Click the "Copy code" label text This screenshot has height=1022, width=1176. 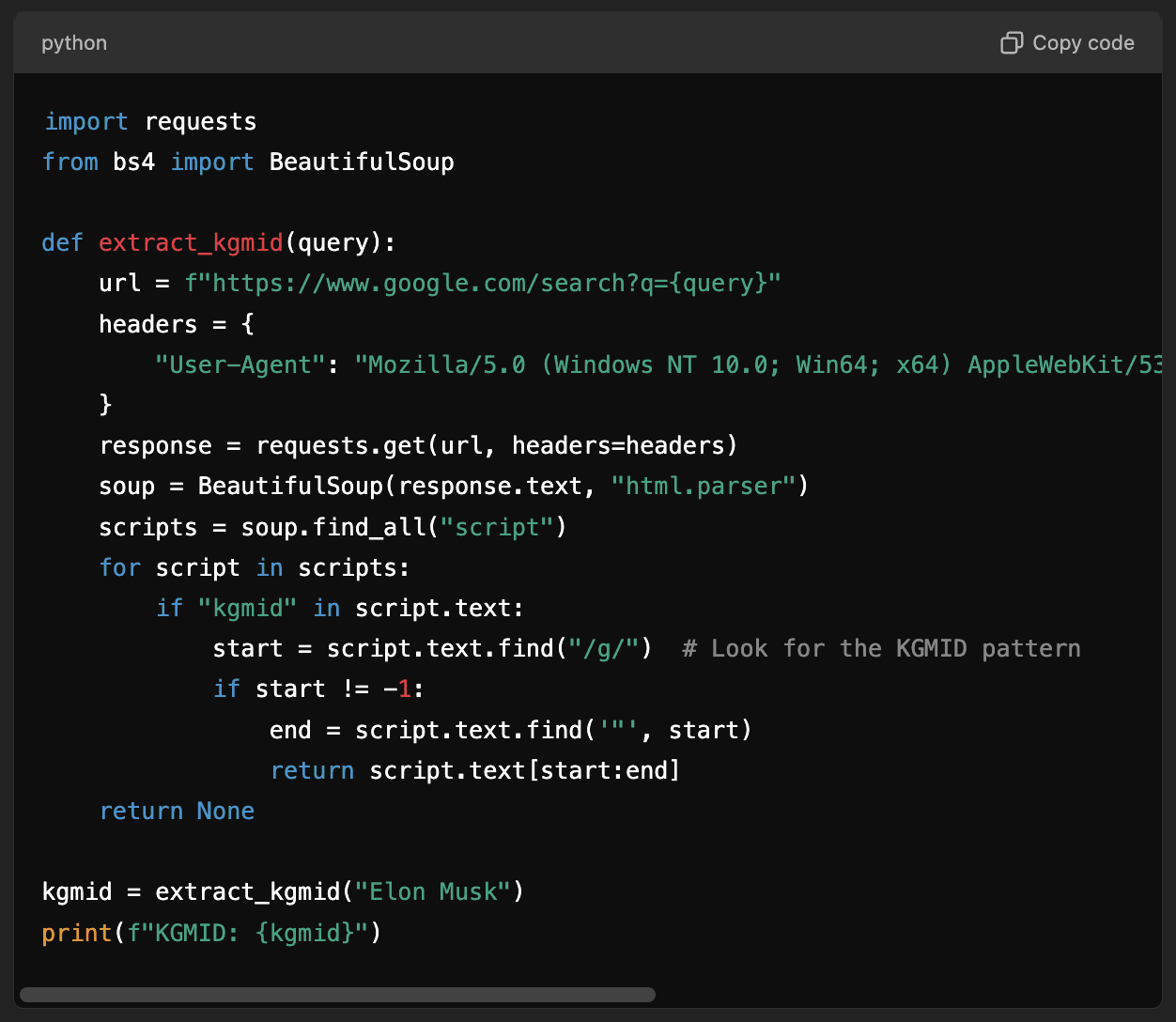click(1083, 43)
